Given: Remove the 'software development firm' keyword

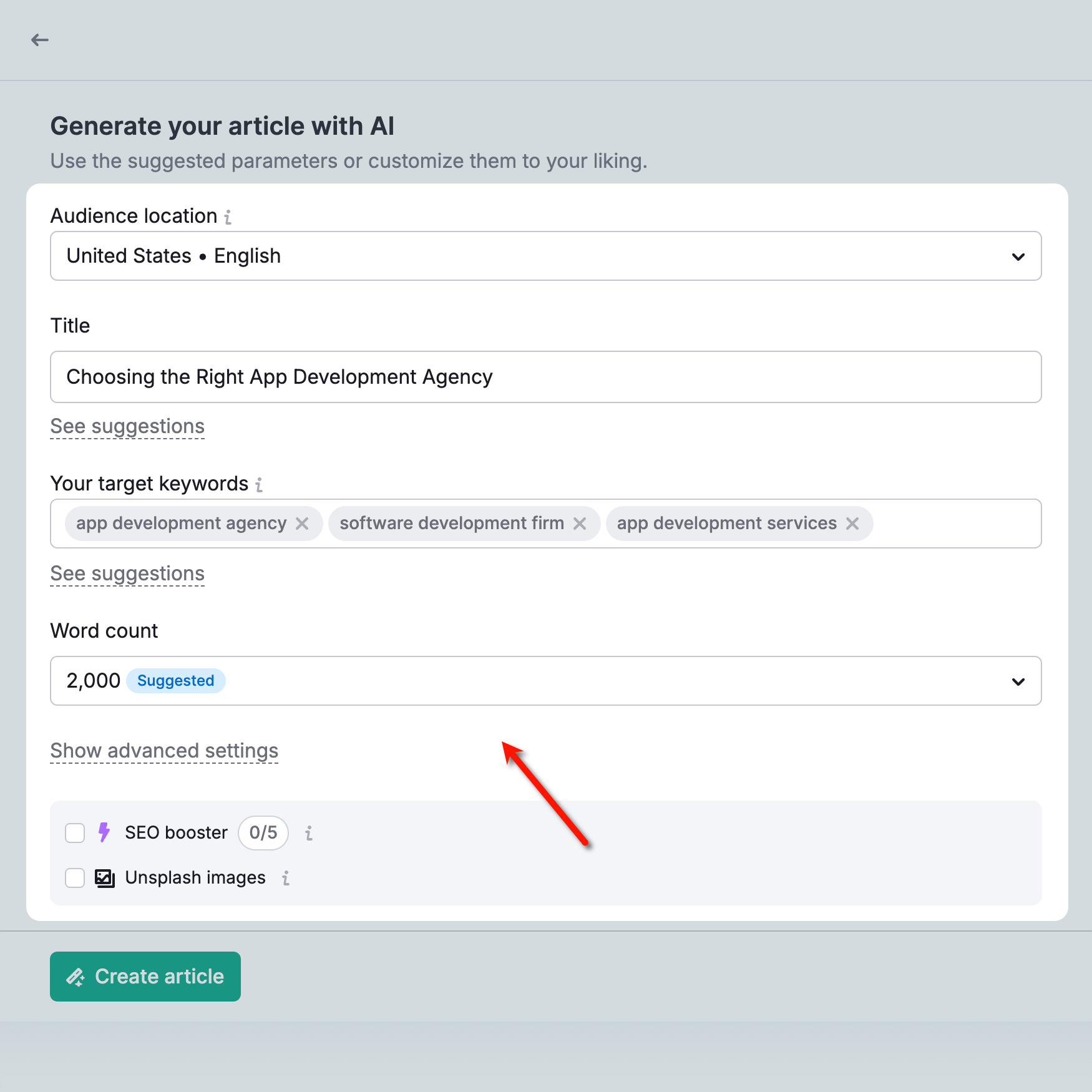Looking at the screenshot, I should pyautogui.click(x=580, y=524).
